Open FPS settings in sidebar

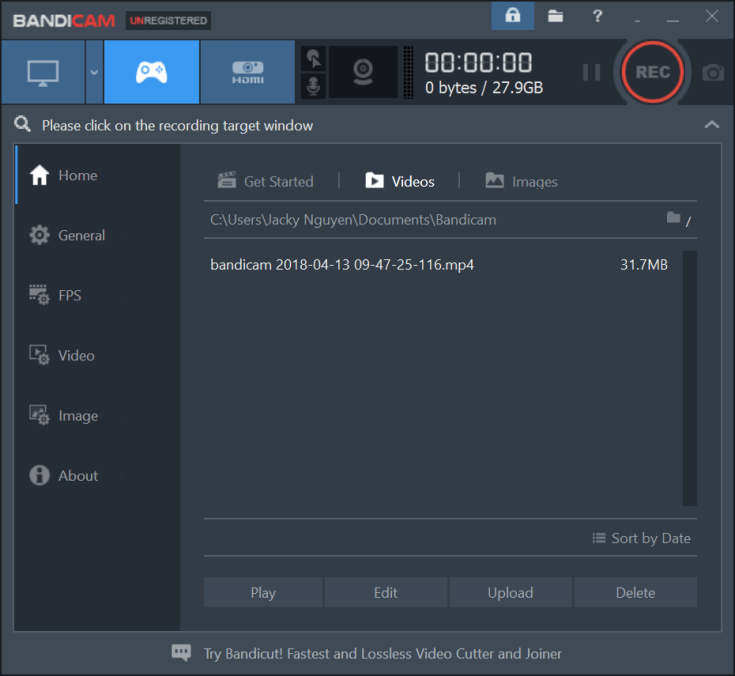click(97, 295)
